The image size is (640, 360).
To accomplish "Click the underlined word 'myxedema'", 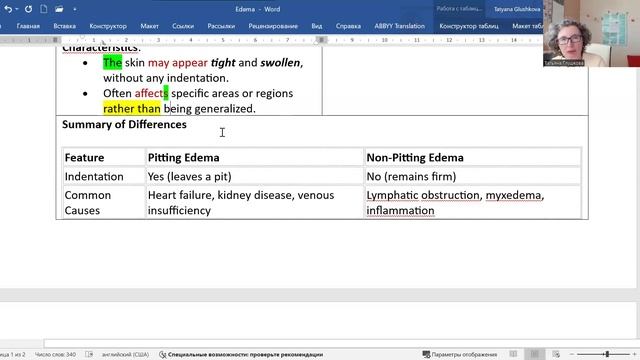I will pyautogui.click(x=513, y=195).
